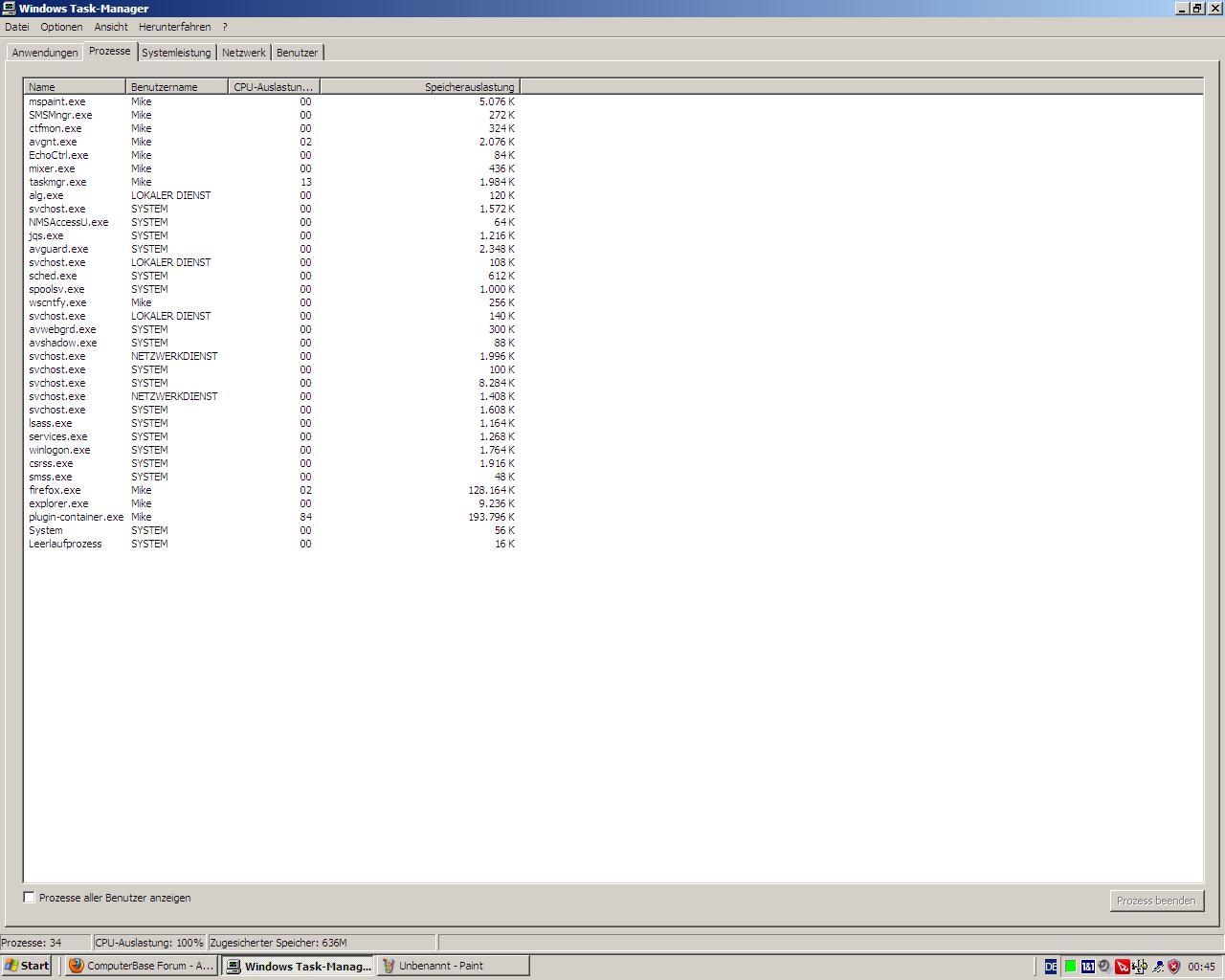
Task: Click the speaker volume tray icon
Action: [x=1104, y=967]
